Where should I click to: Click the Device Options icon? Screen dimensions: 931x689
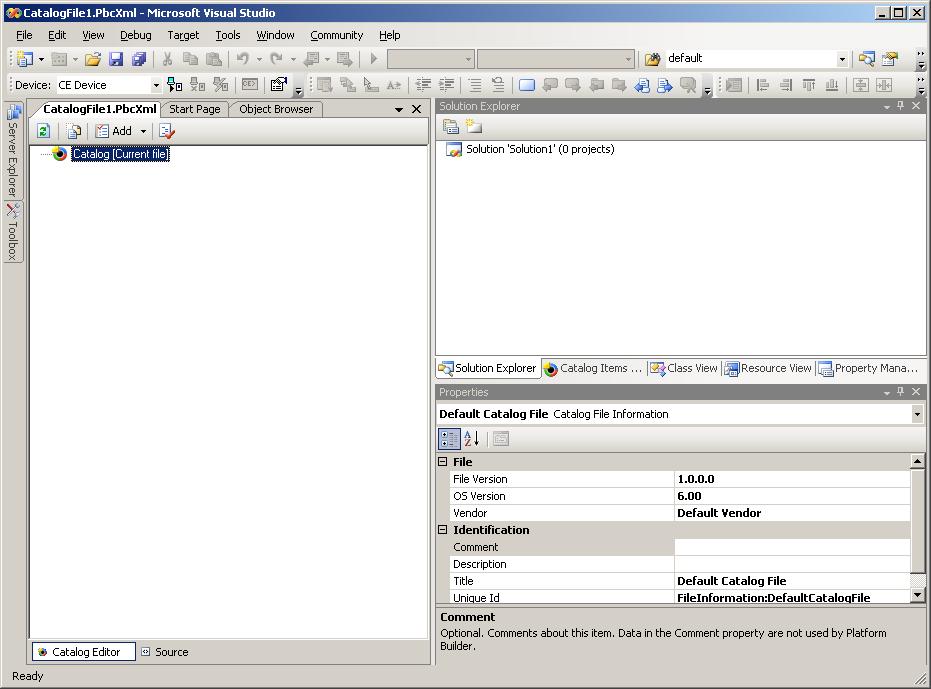pos(278,85)
